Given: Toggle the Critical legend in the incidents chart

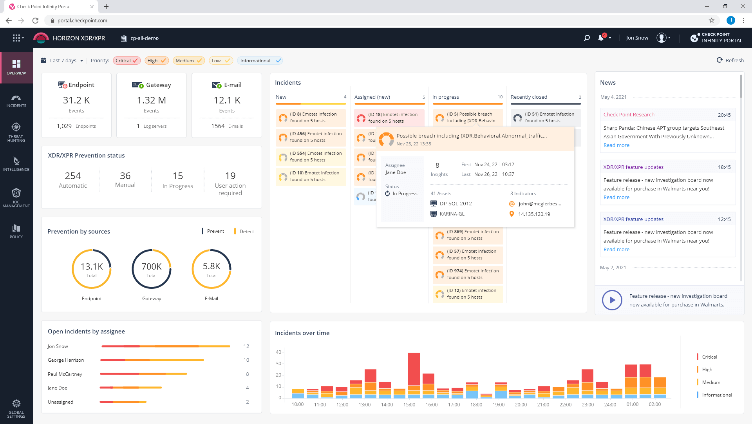Looking at the screenshot, I should point(707,357).
